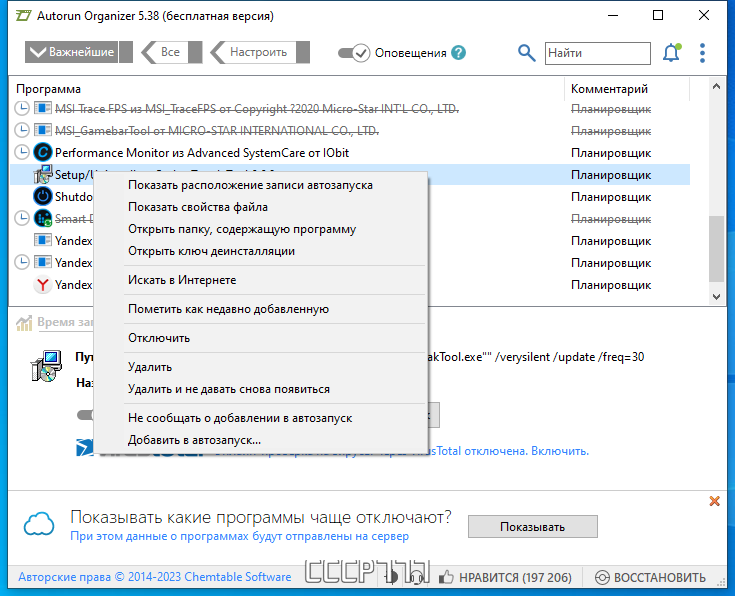Click the thumbs-up Нравится icon
The image size is (735, 596).
446,577
